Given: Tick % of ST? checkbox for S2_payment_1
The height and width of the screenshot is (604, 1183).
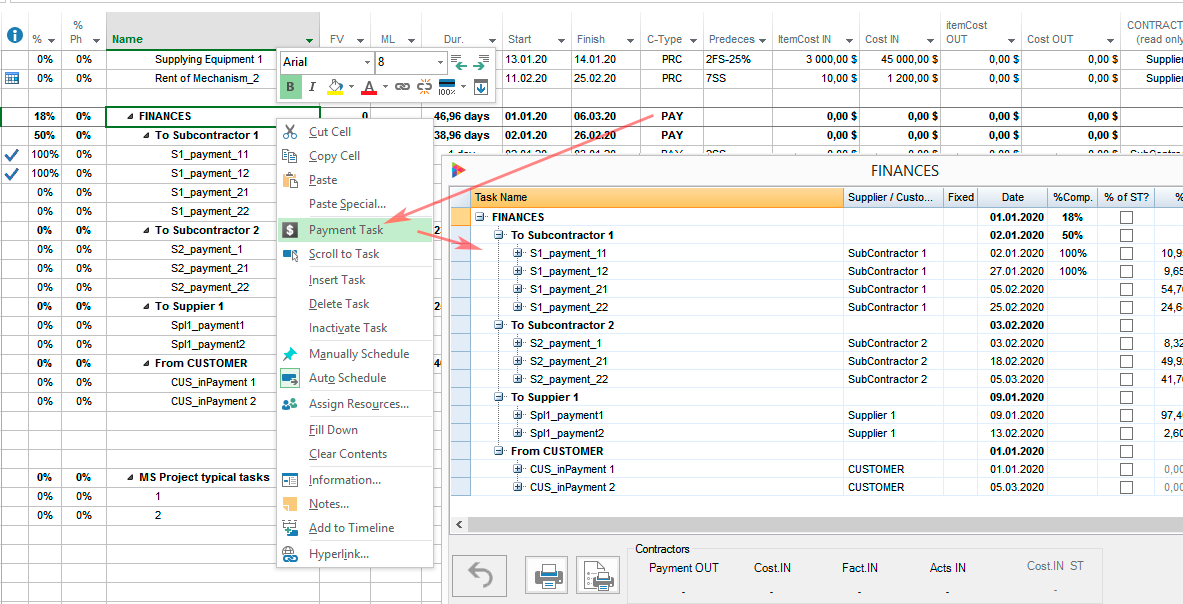Looking at the screenshot, I should coord(1126,343).
